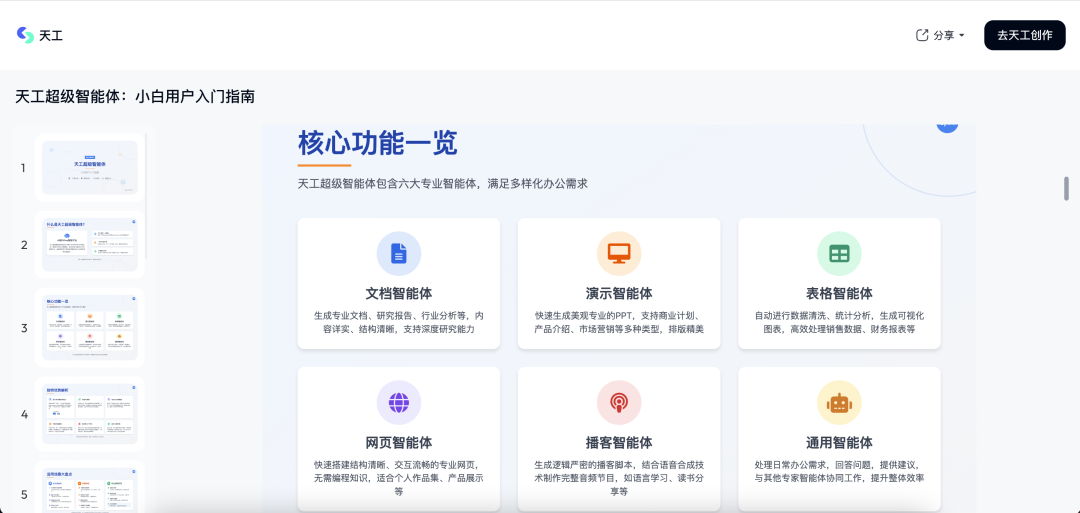
Task: Select slide 4 thumbnail
Action: pos(90,415)
